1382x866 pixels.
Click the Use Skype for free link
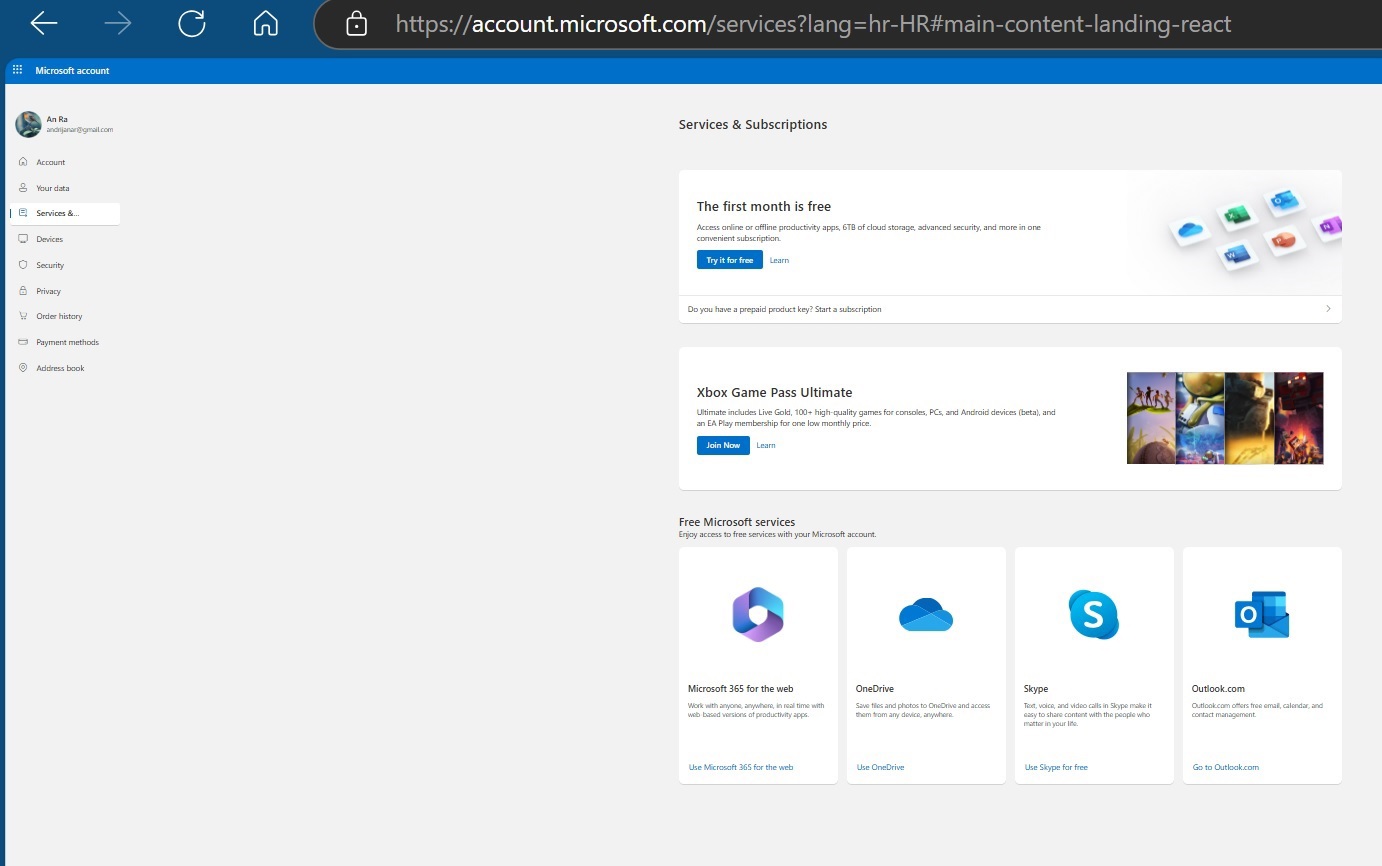[x=1056, y=767]
